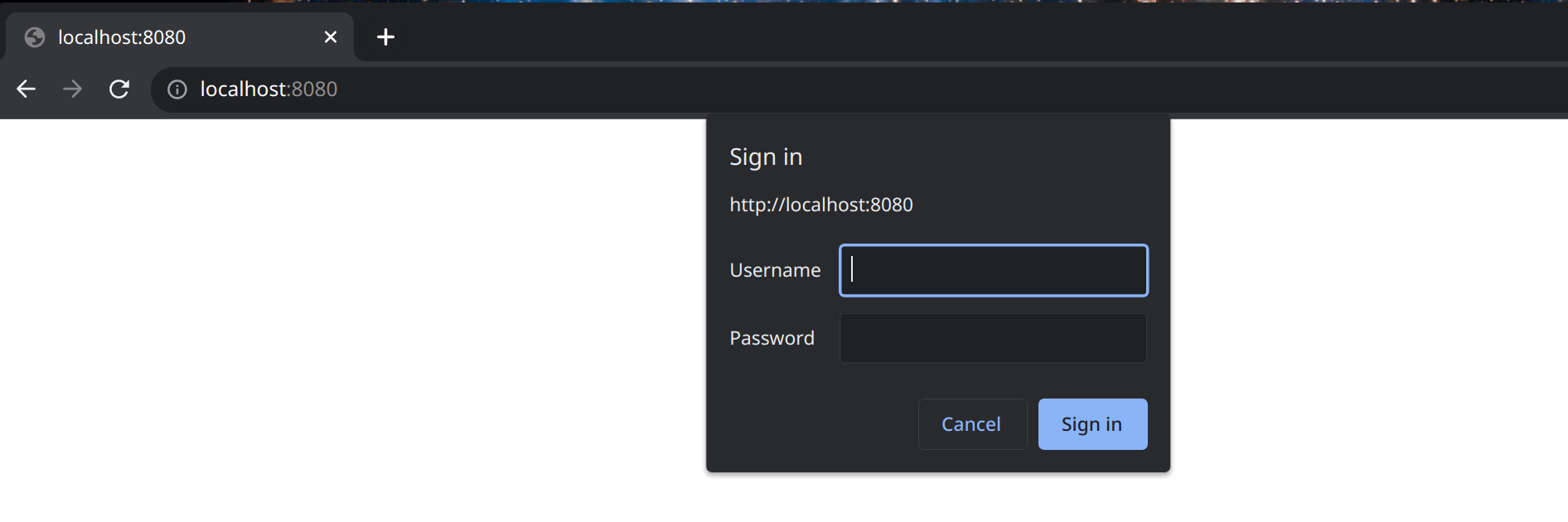
Task: Close the localhost:8080 tab
Action: (331, 37)
